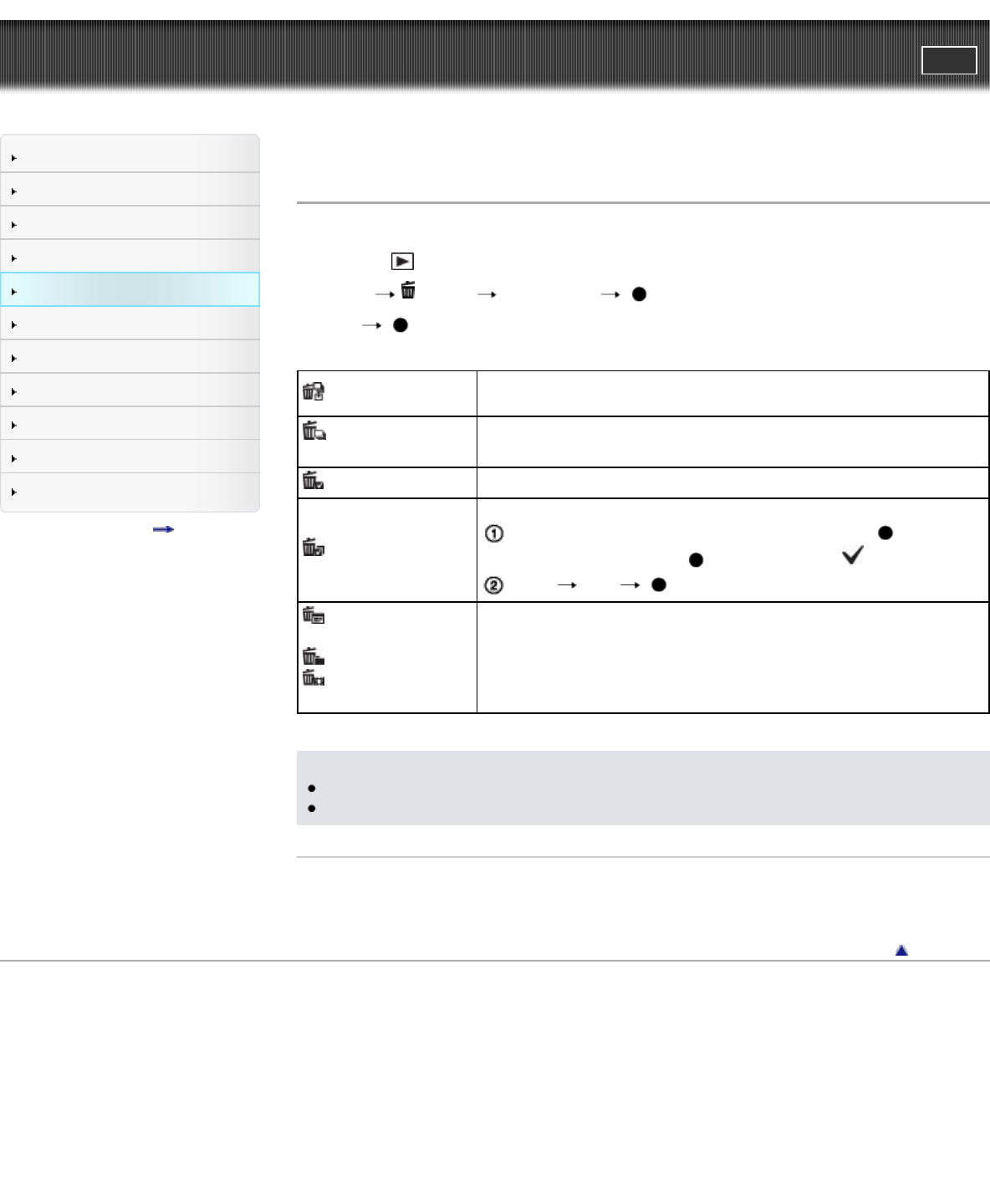Click the circled number 1 step marker

tap(494, 533)
